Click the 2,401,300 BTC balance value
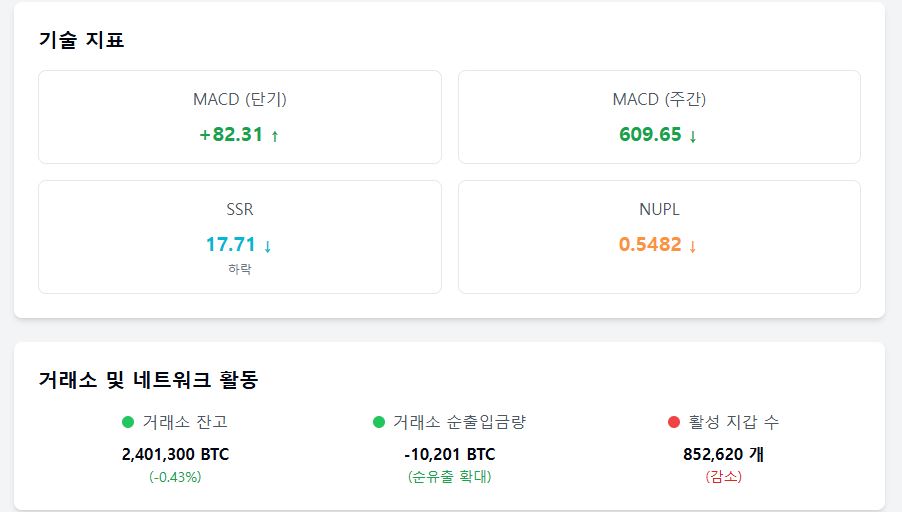The image size is (902, 512). click(175, 454)
